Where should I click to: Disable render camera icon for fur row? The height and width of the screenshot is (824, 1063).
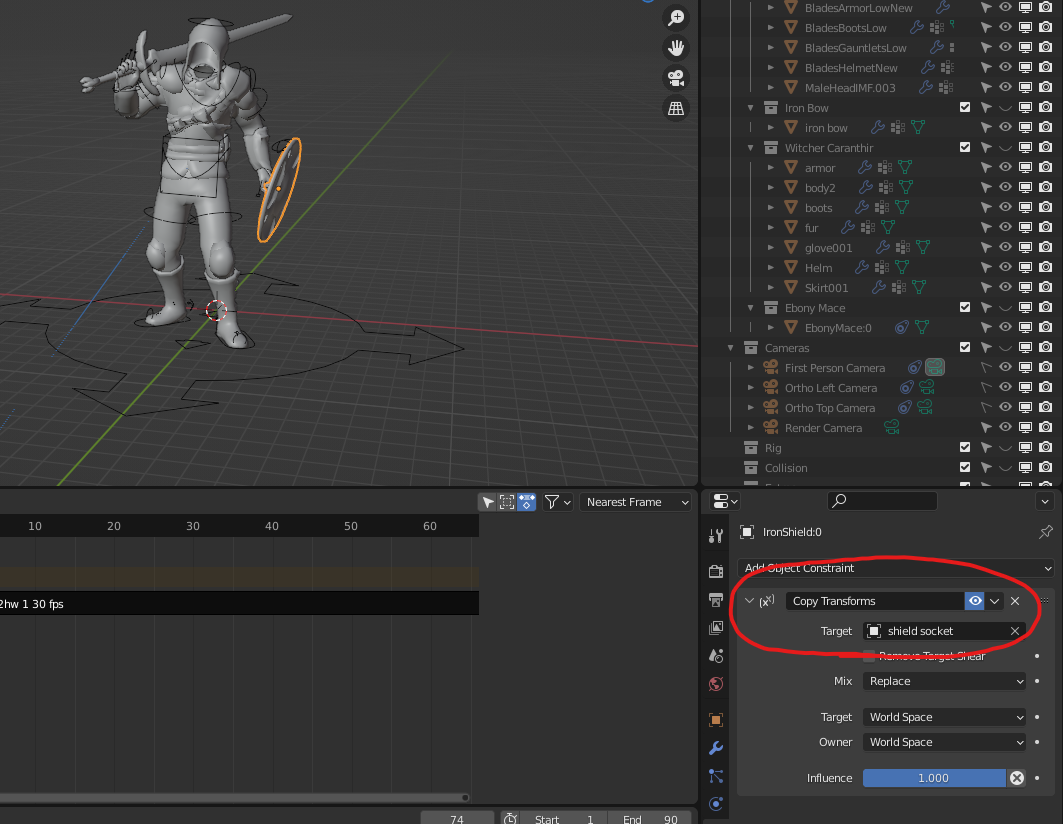point(1046,227)
